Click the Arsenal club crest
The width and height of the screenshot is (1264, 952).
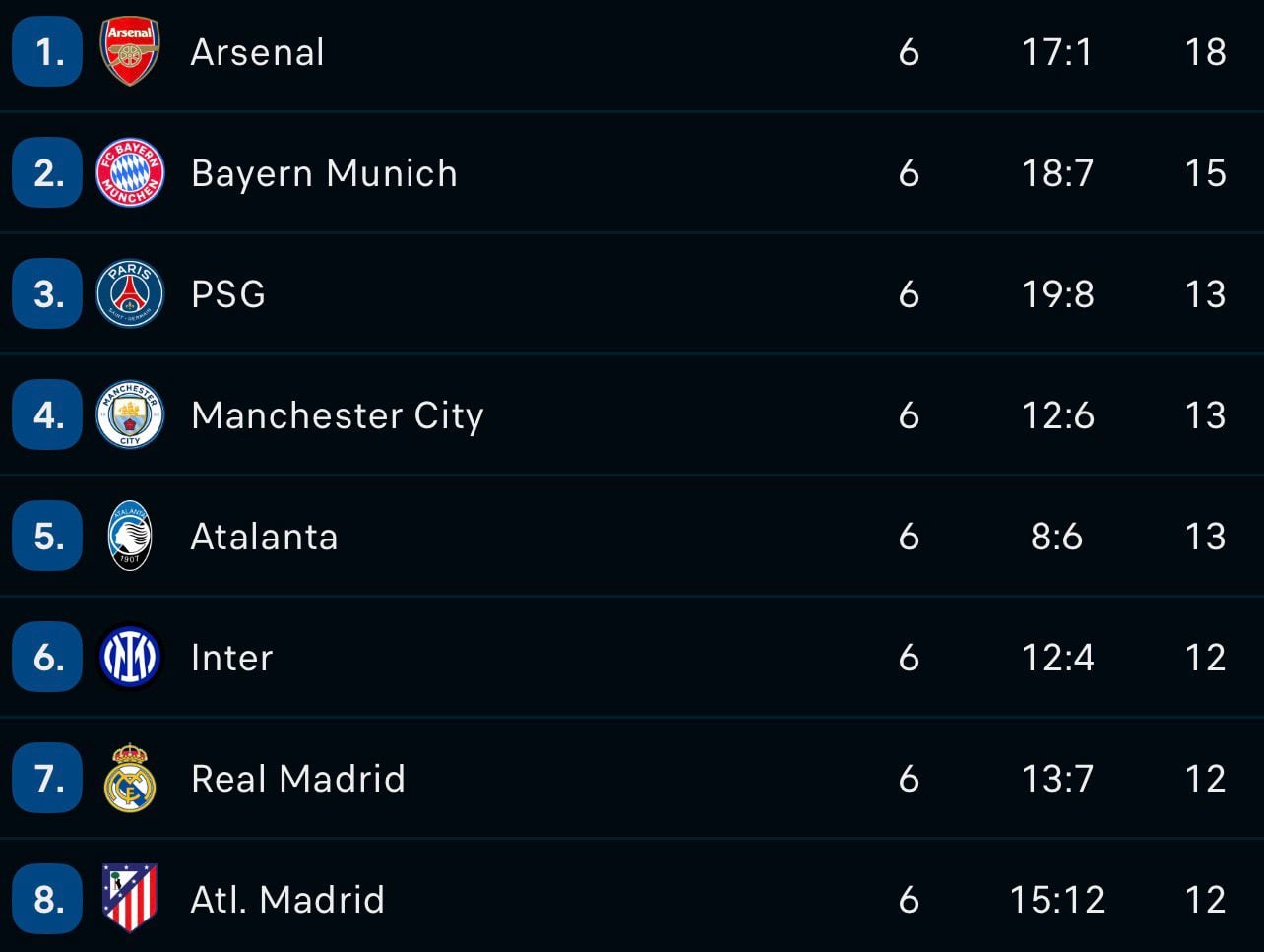130,52
